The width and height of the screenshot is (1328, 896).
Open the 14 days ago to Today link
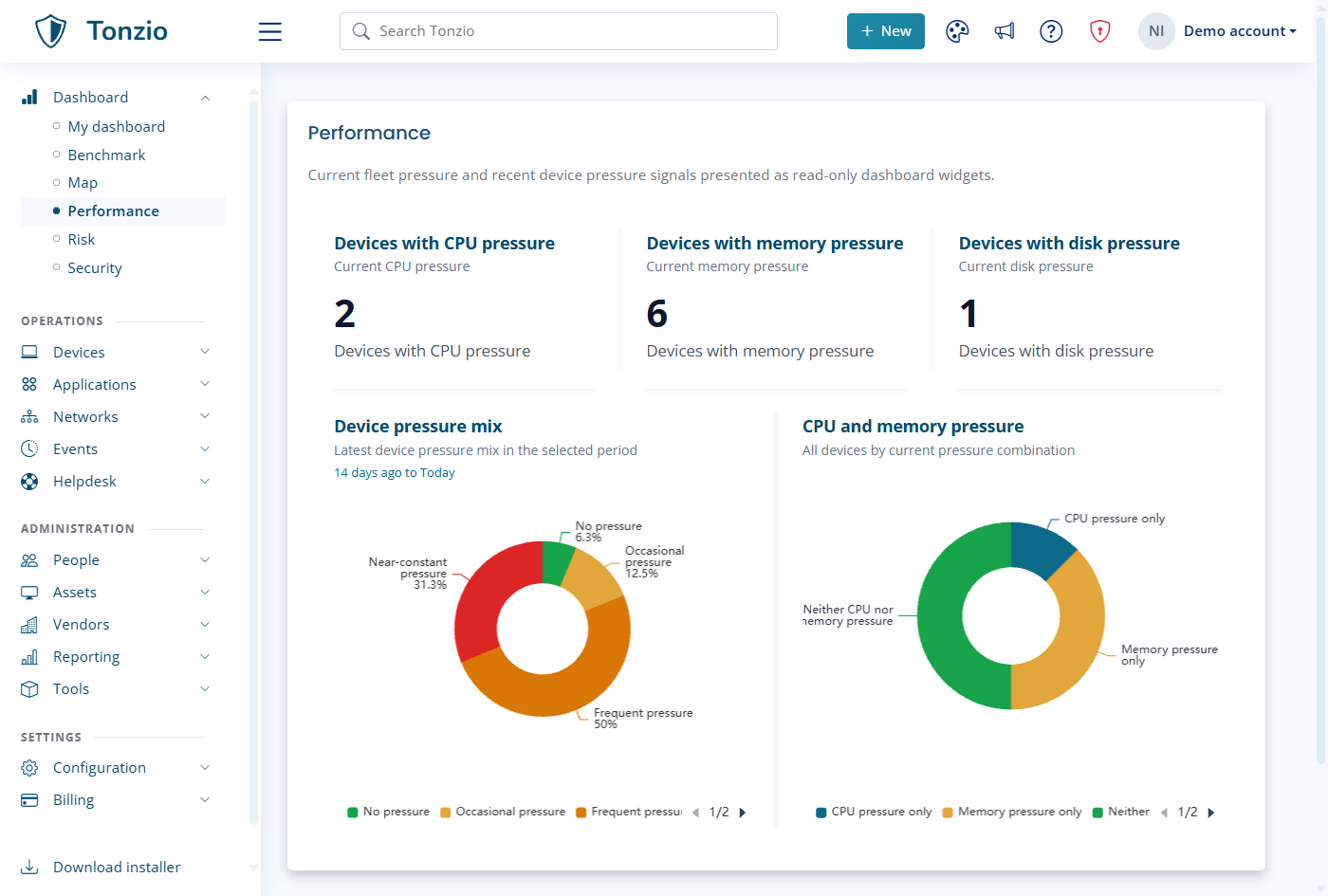(395, 472)
